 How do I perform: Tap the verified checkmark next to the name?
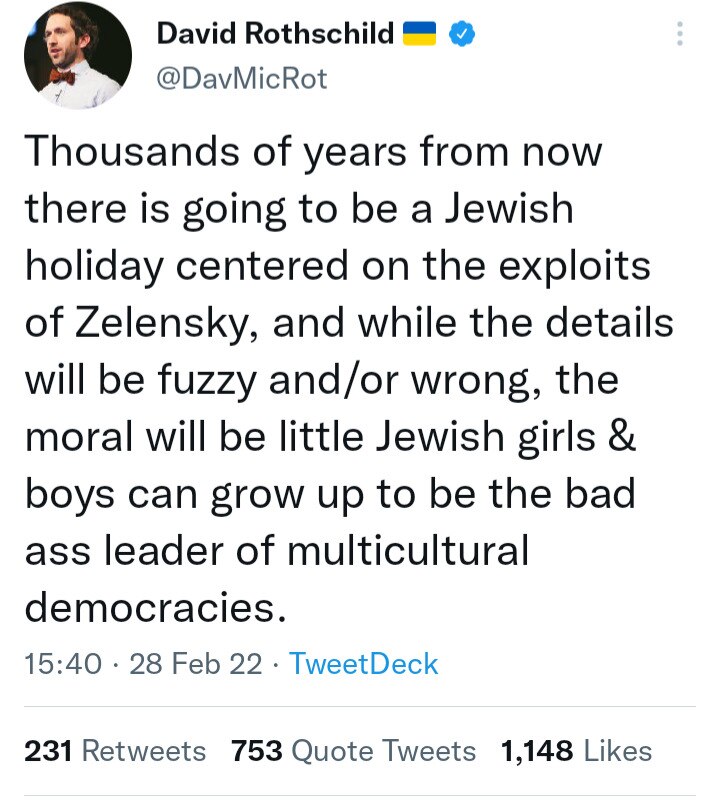460,32
